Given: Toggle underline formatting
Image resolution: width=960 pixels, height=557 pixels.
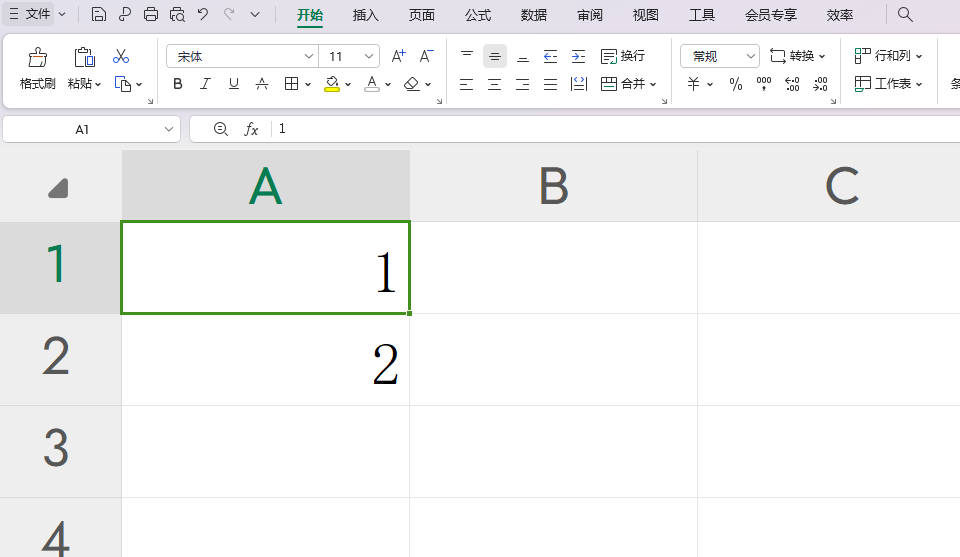Looking at the screenshot, I should point(233,84).
